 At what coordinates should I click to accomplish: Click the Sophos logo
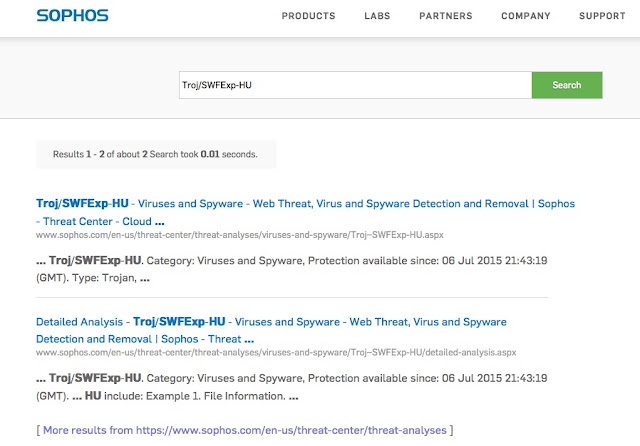tap(72, 16)
